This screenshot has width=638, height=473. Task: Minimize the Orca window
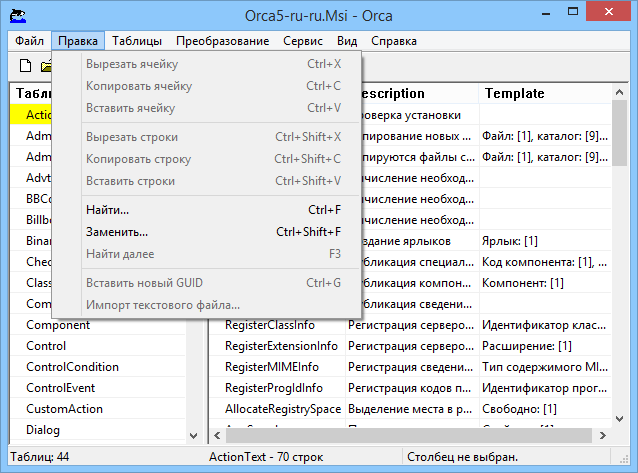point(546,13)
